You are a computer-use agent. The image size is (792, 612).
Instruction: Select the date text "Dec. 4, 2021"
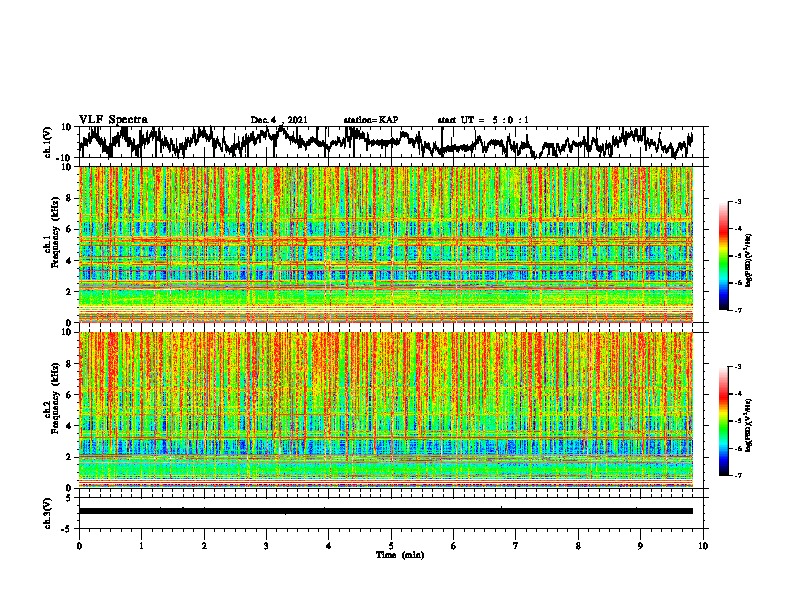coord(279,120)
